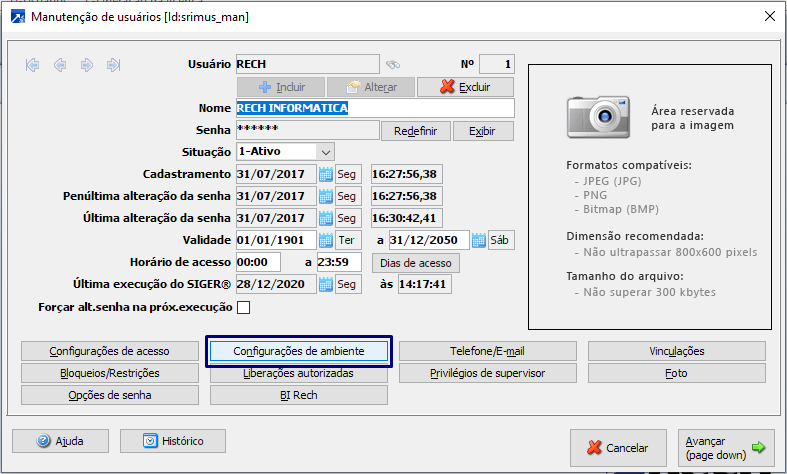Click the Nome field RECH INFORMATICA
787x474 pixels.
point(375,108)
